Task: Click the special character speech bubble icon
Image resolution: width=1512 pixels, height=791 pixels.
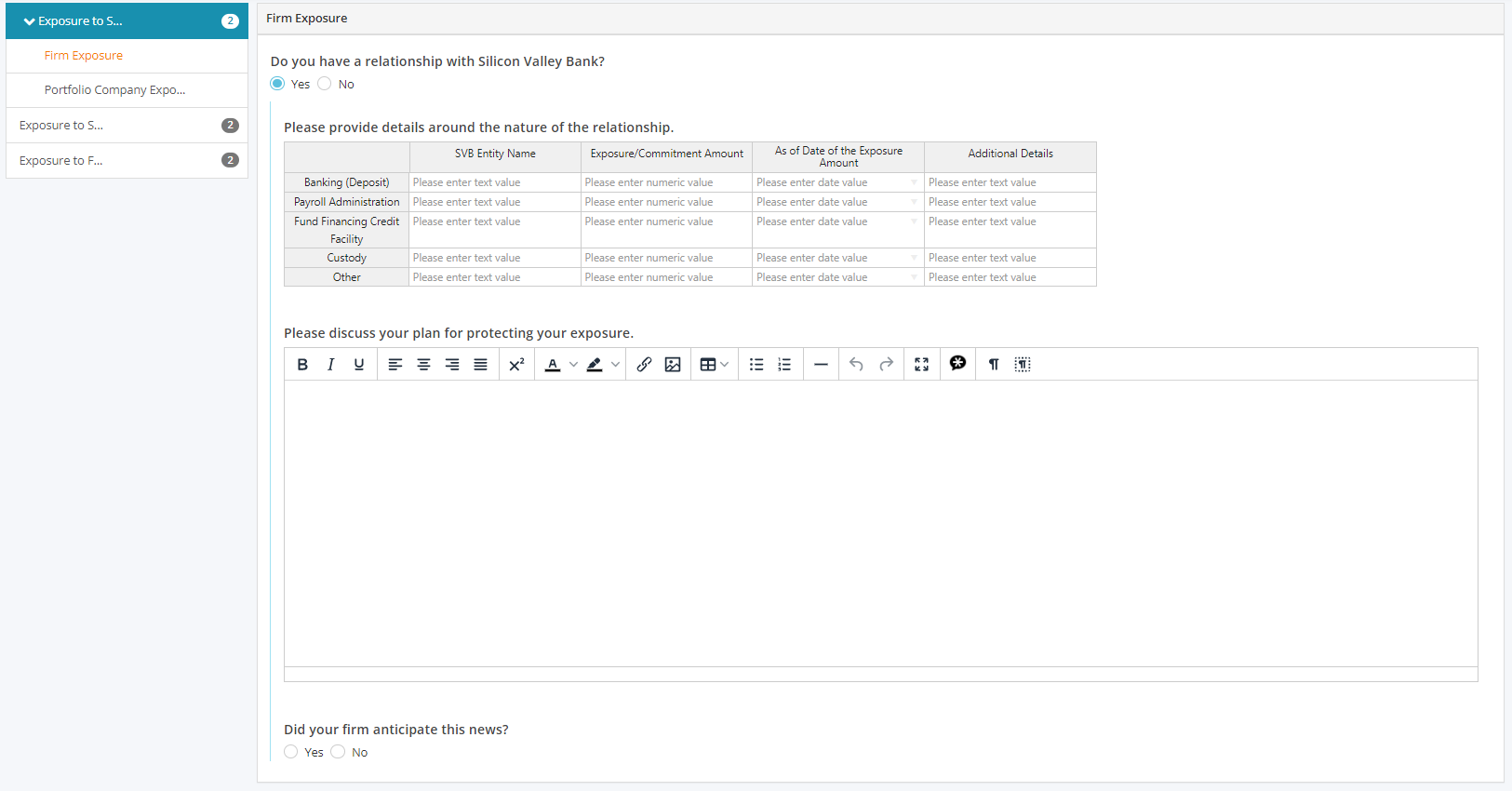Action: pyautogui.click(x=957, y=364)
